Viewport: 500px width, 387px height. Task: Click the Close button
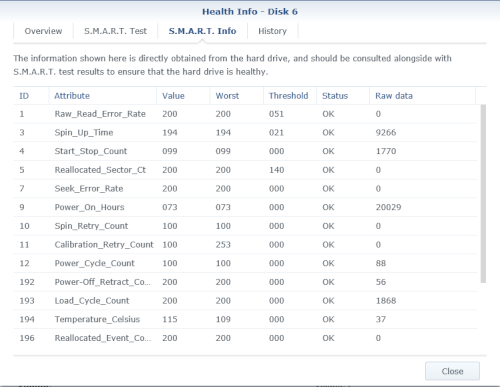(452, 371)
